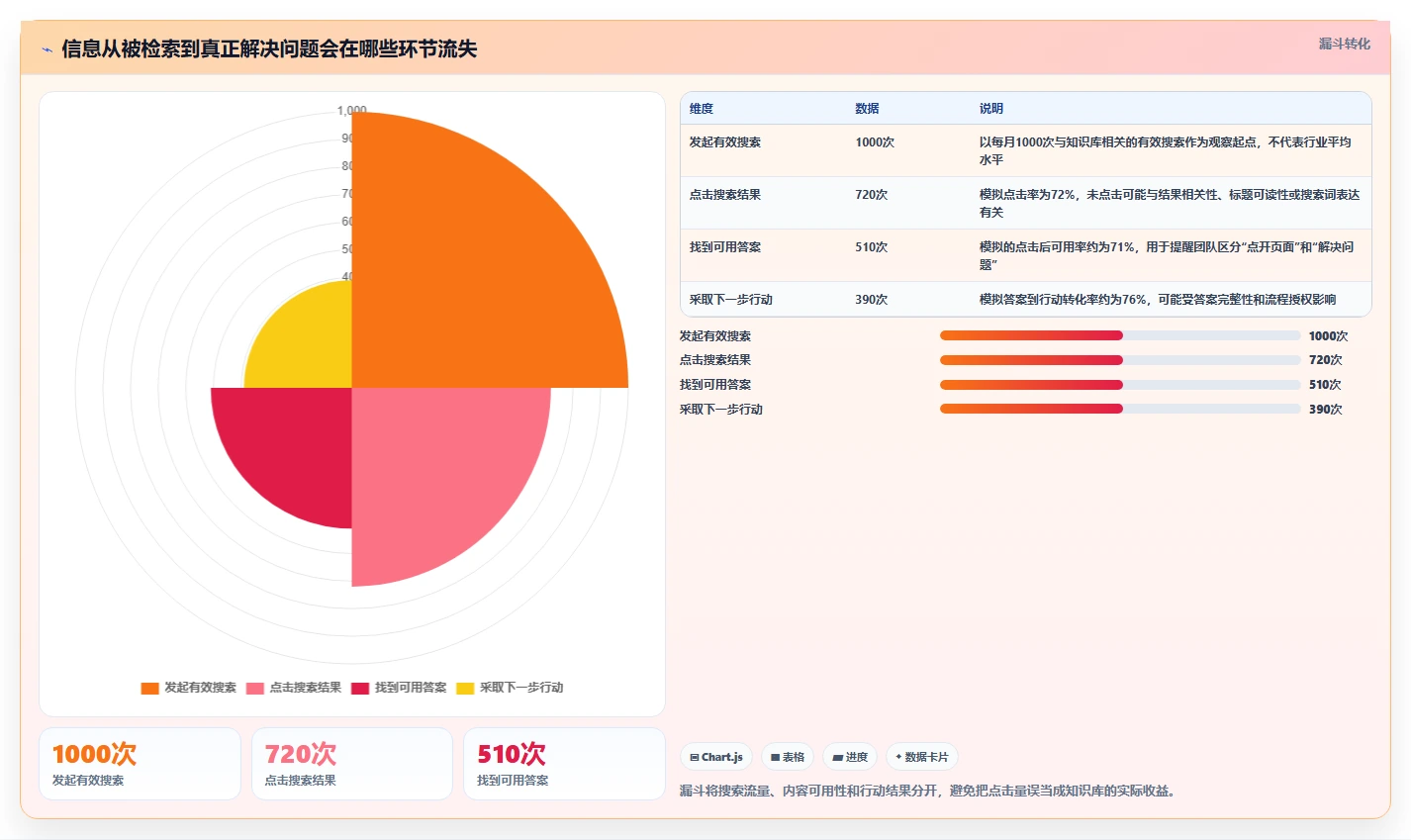Image resolution: width=1411 pixels, height=840 pixels.
Task: Click the 说明 column header
Action: point(991,109)
